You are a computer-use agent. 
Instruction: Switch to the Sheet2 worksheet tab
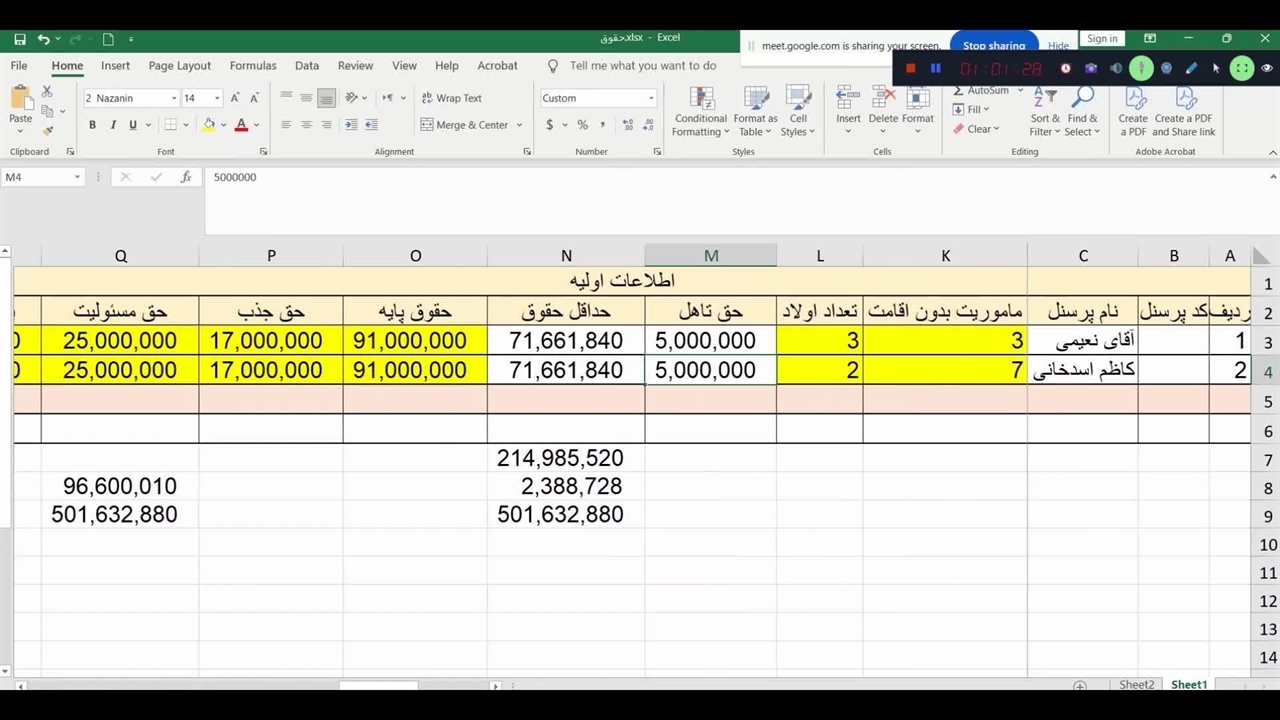(x=1136, y=685)
